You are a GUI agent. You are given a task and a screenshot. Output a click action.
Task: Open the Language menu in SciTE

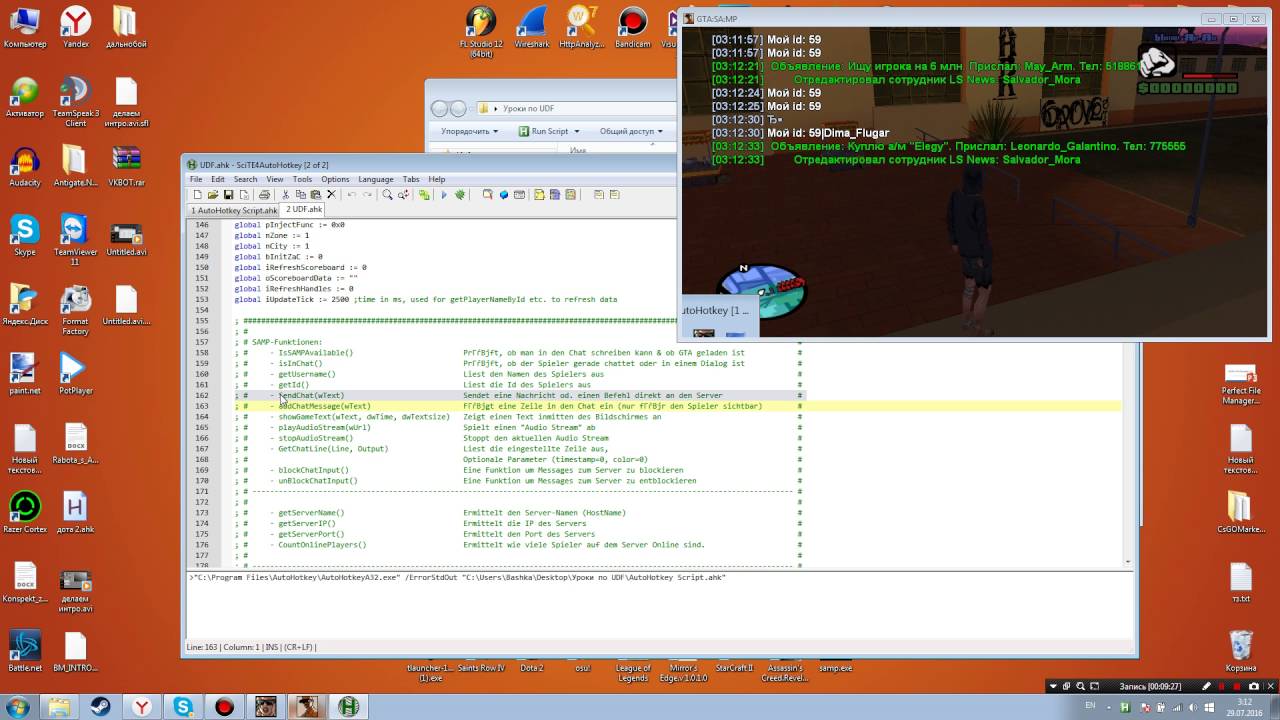click(x=376, y=179)
